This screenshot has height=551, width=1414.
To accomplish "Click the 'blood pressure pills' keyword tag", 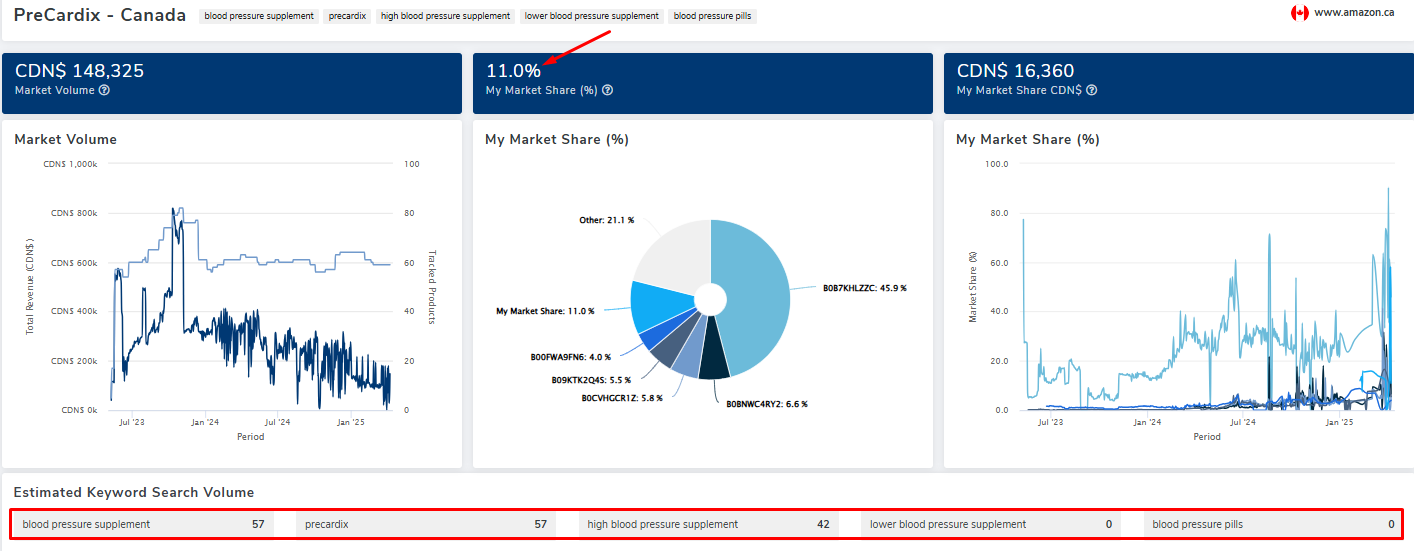I will [x=713, y=16].
